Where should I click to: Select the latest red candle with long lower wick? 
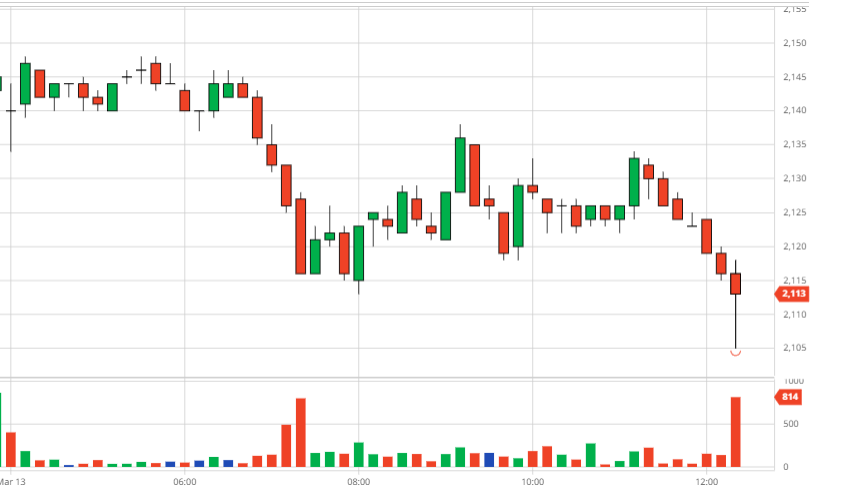click(x=736, y=284)
